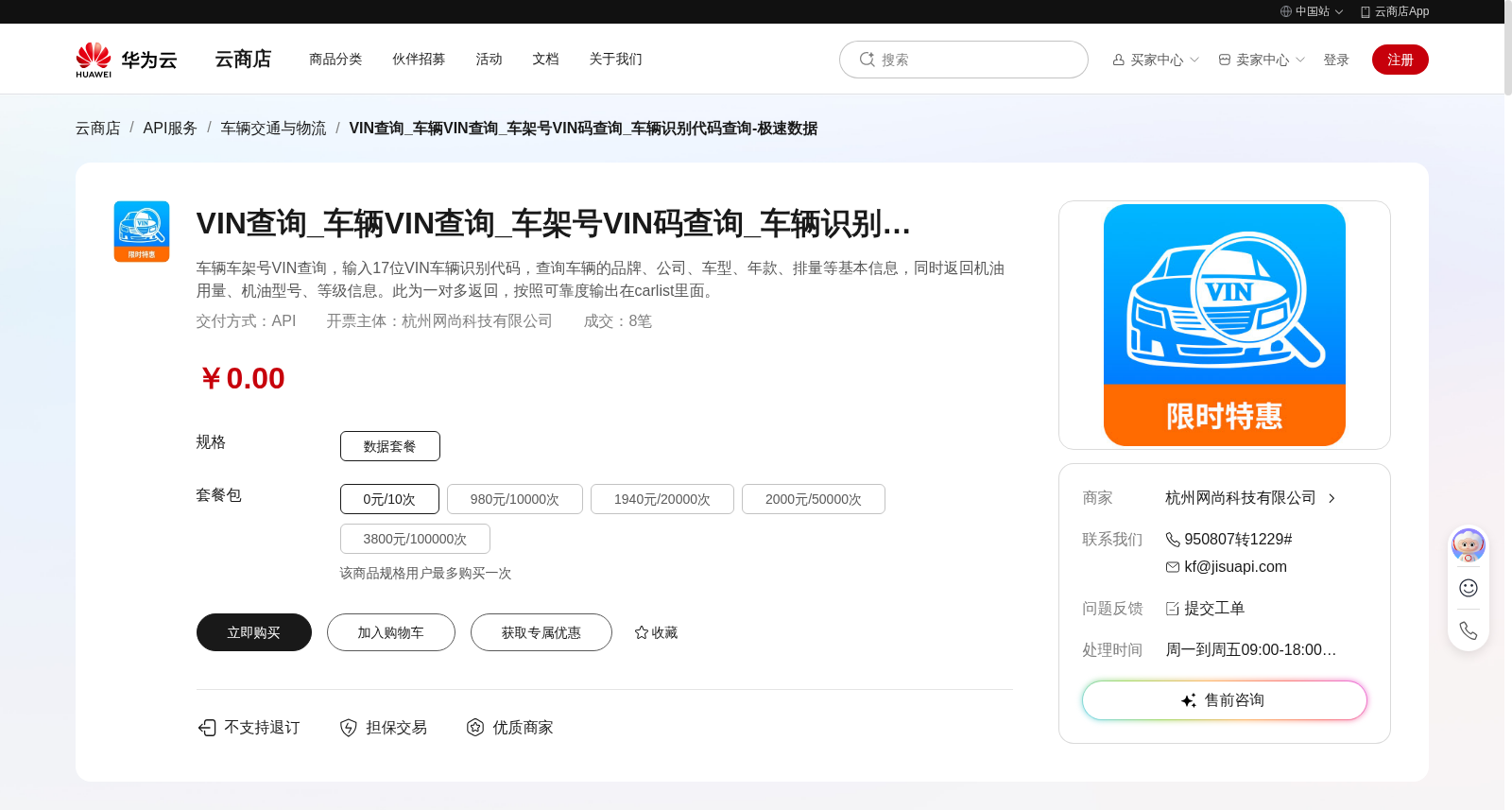
Task: Click the sparkle icon in 售前咨询
Action: [1189, 700]
